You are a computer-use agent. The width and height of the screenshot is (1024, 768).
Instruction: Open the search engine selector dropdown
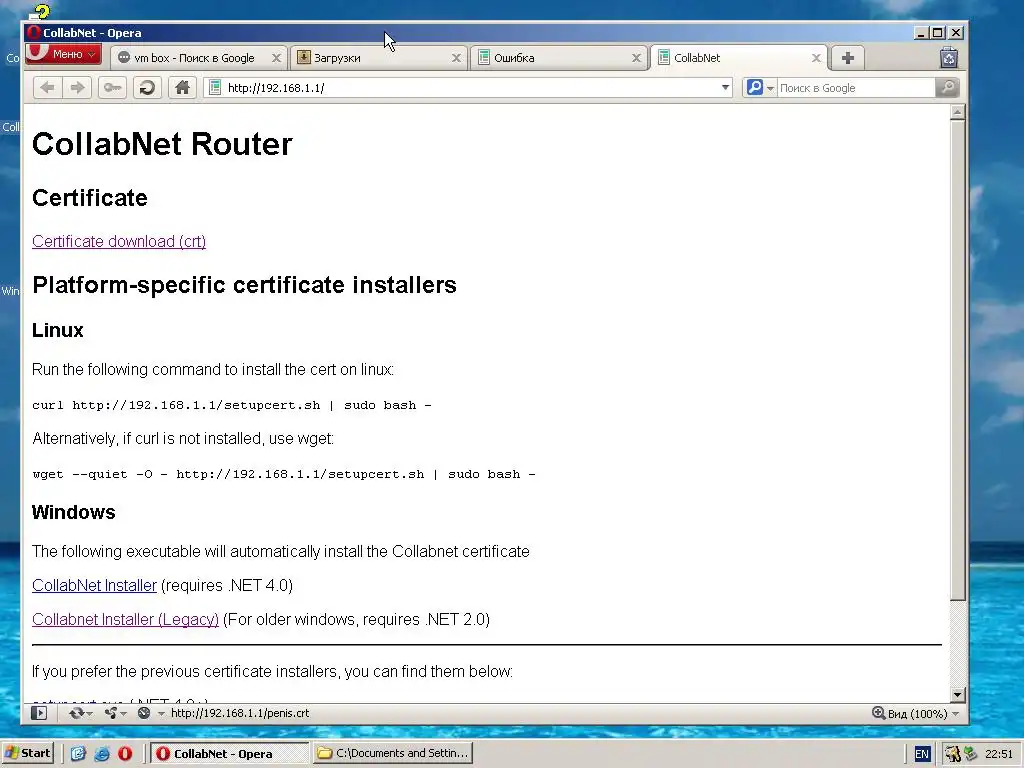click(x=760, y=88)
